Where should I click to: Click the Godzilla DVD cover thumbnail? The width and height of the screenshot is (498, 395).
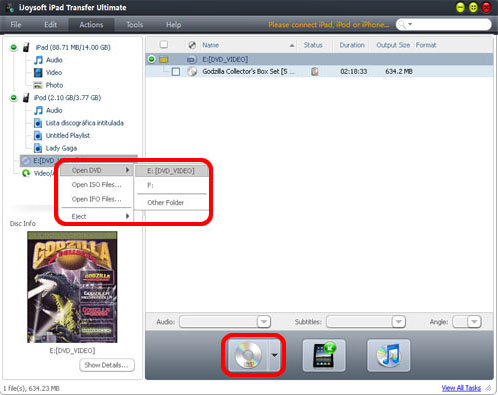(x=72, y=287)
